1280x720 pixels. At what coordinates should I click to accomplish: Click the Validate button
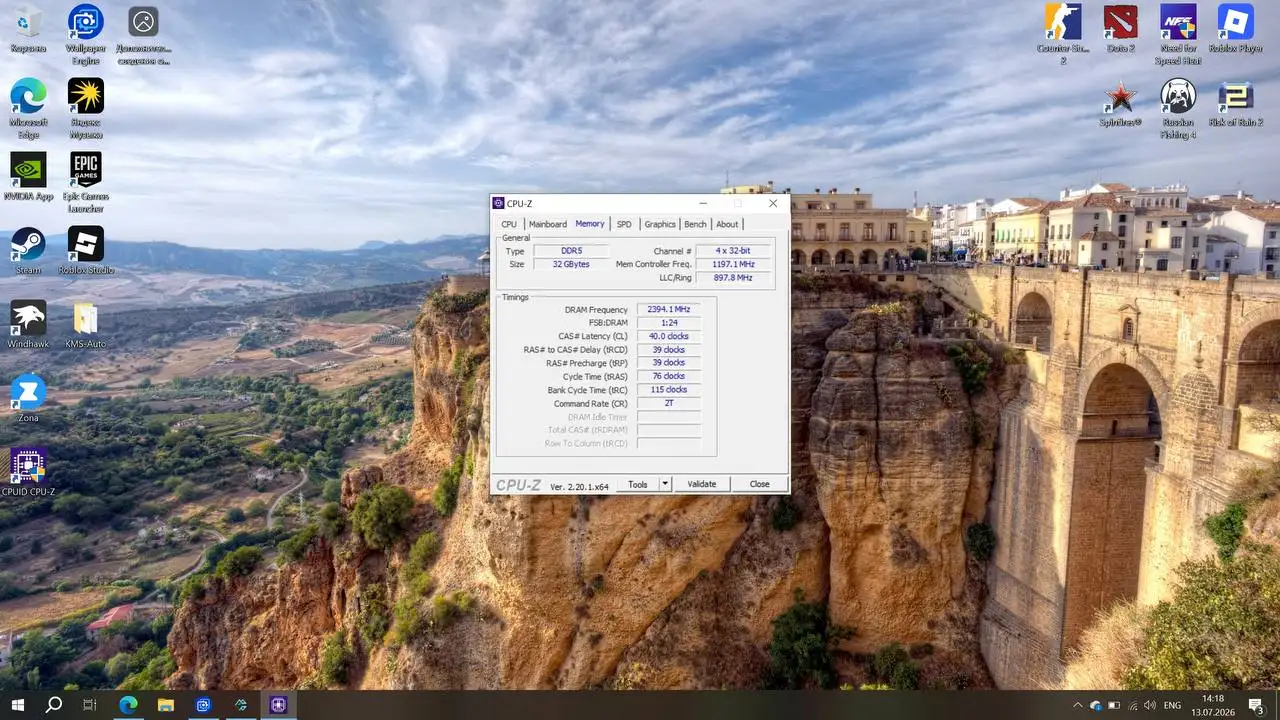tap(701, 484)
